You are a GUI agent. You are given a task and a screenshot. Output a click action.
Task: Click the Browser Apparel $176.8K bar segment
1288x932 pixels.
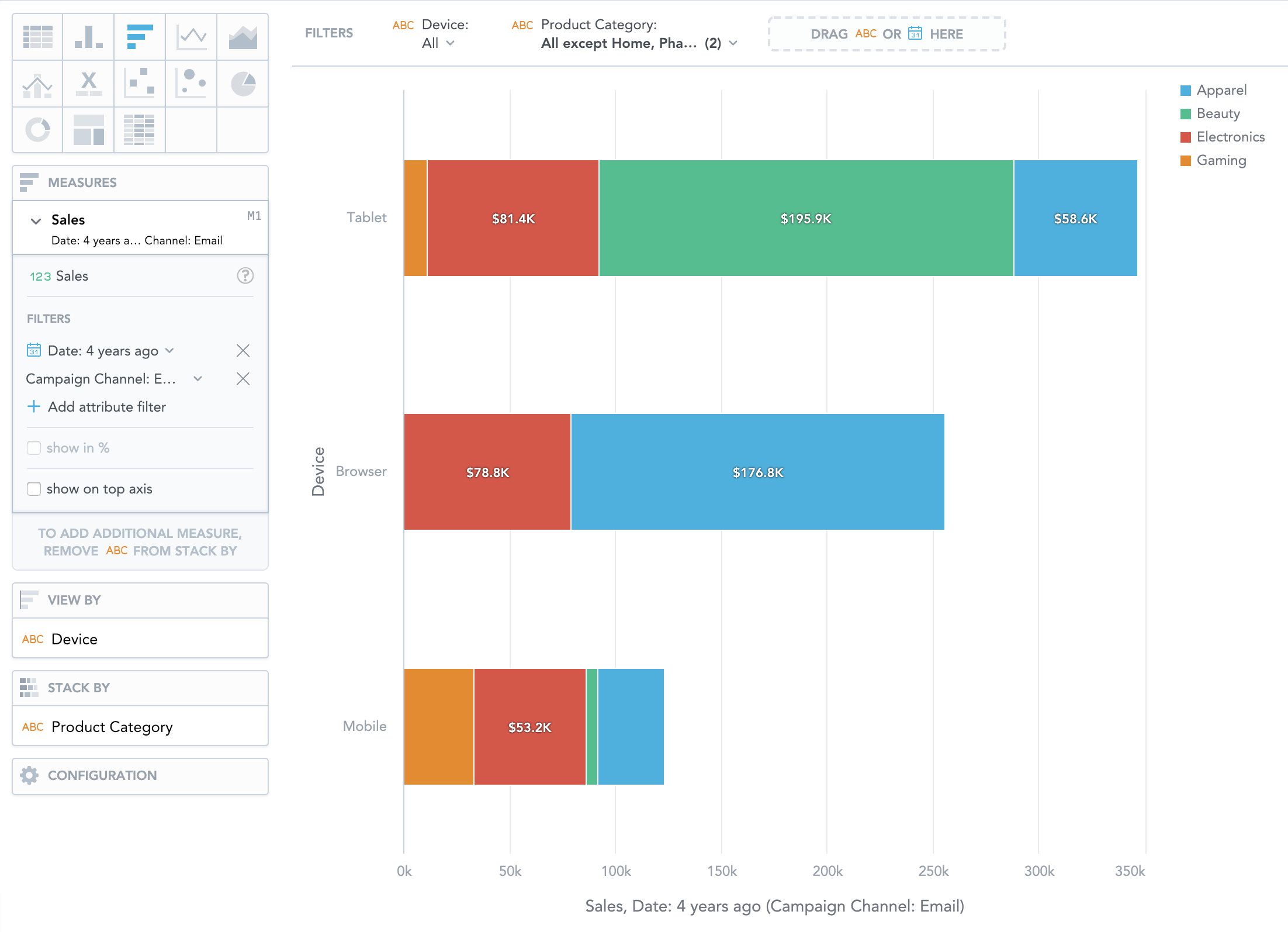coord(757,472)
